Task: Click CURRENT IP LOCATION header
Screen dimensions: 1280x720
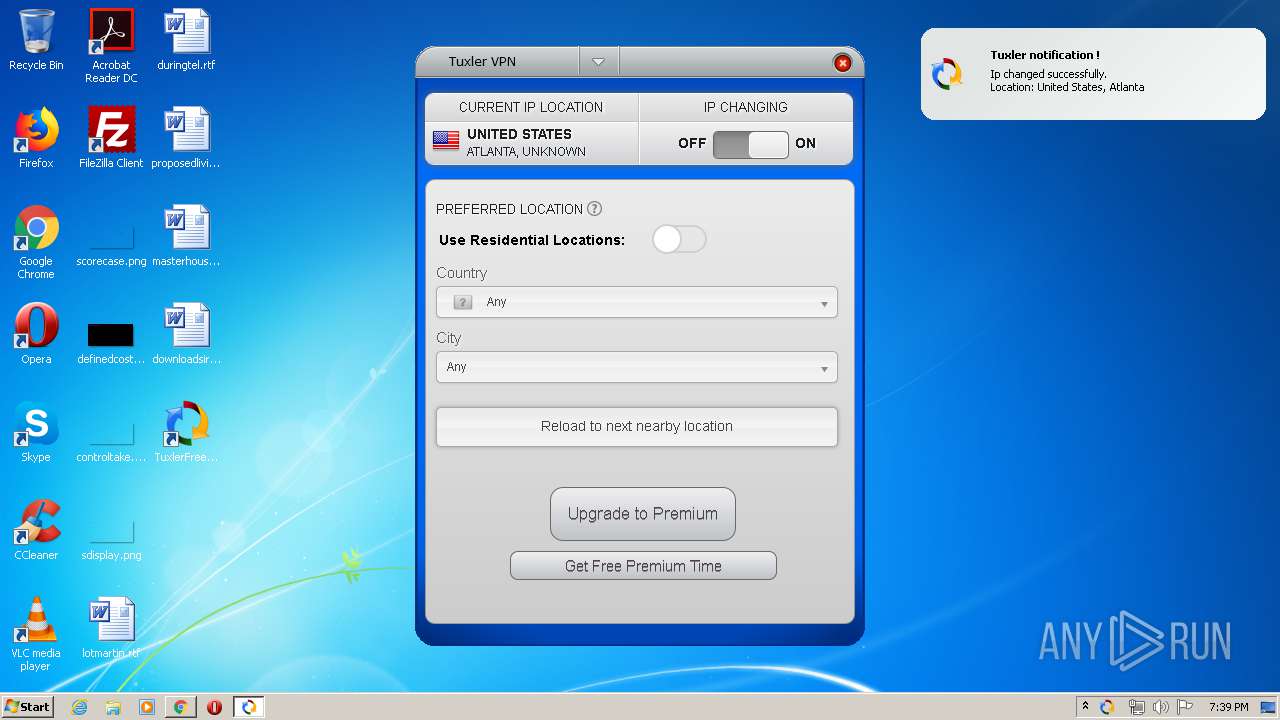Action: (531, 107)
